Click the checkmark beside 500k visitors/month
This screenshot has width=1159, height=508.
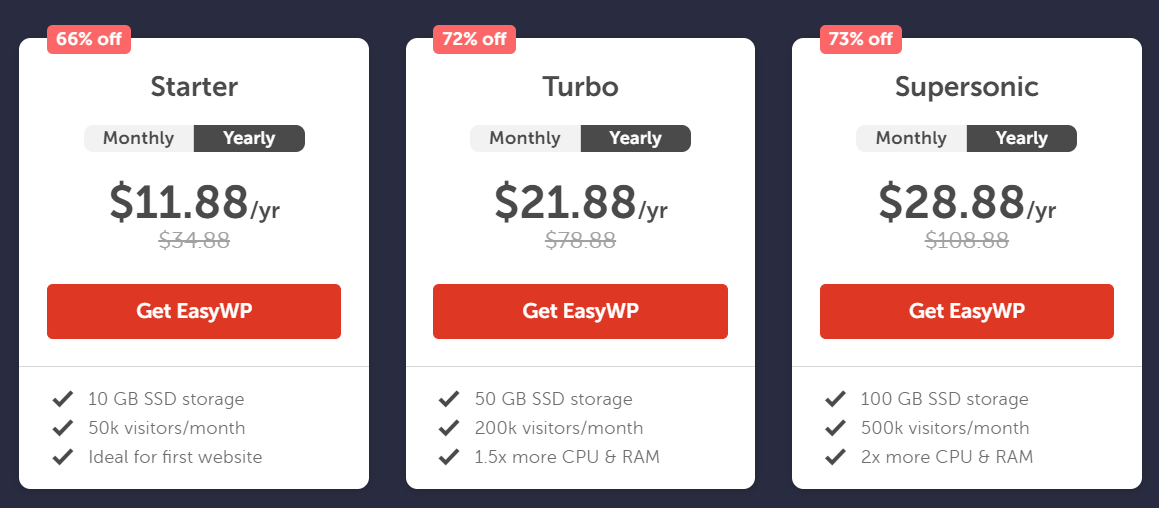[x=835, y=428]
